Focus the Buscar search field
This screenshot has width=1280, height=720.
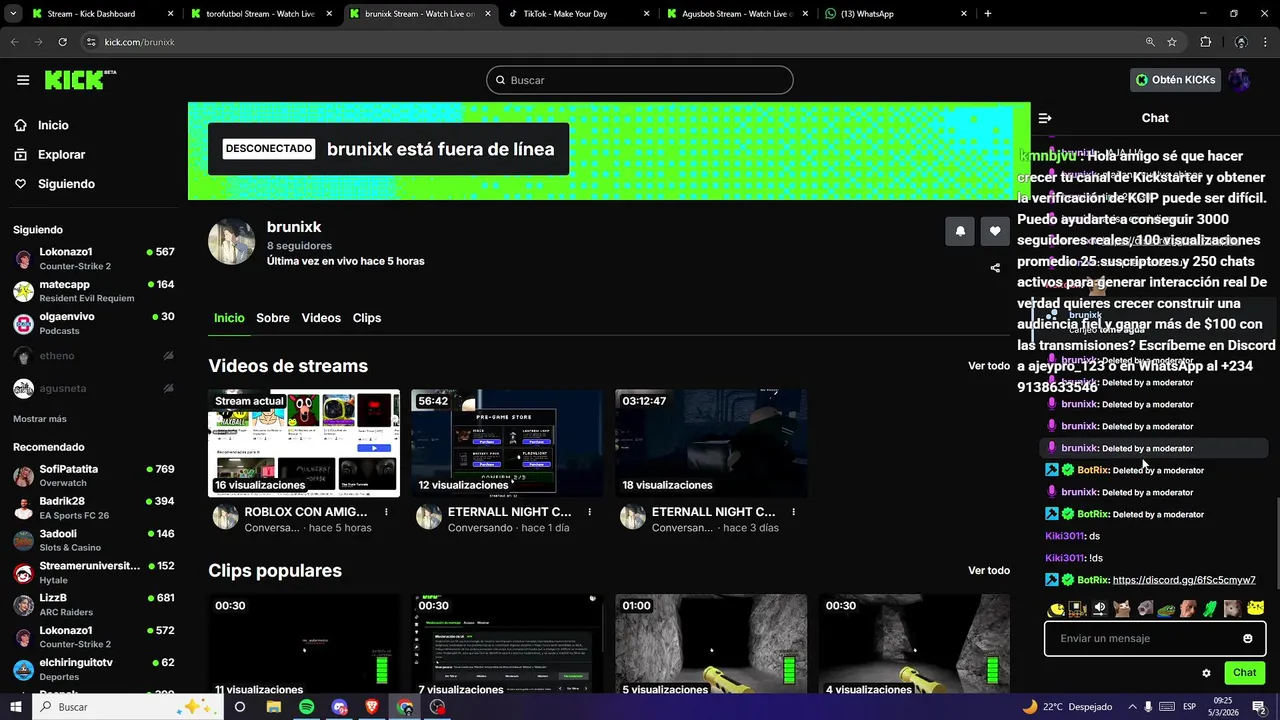[640, 80]
